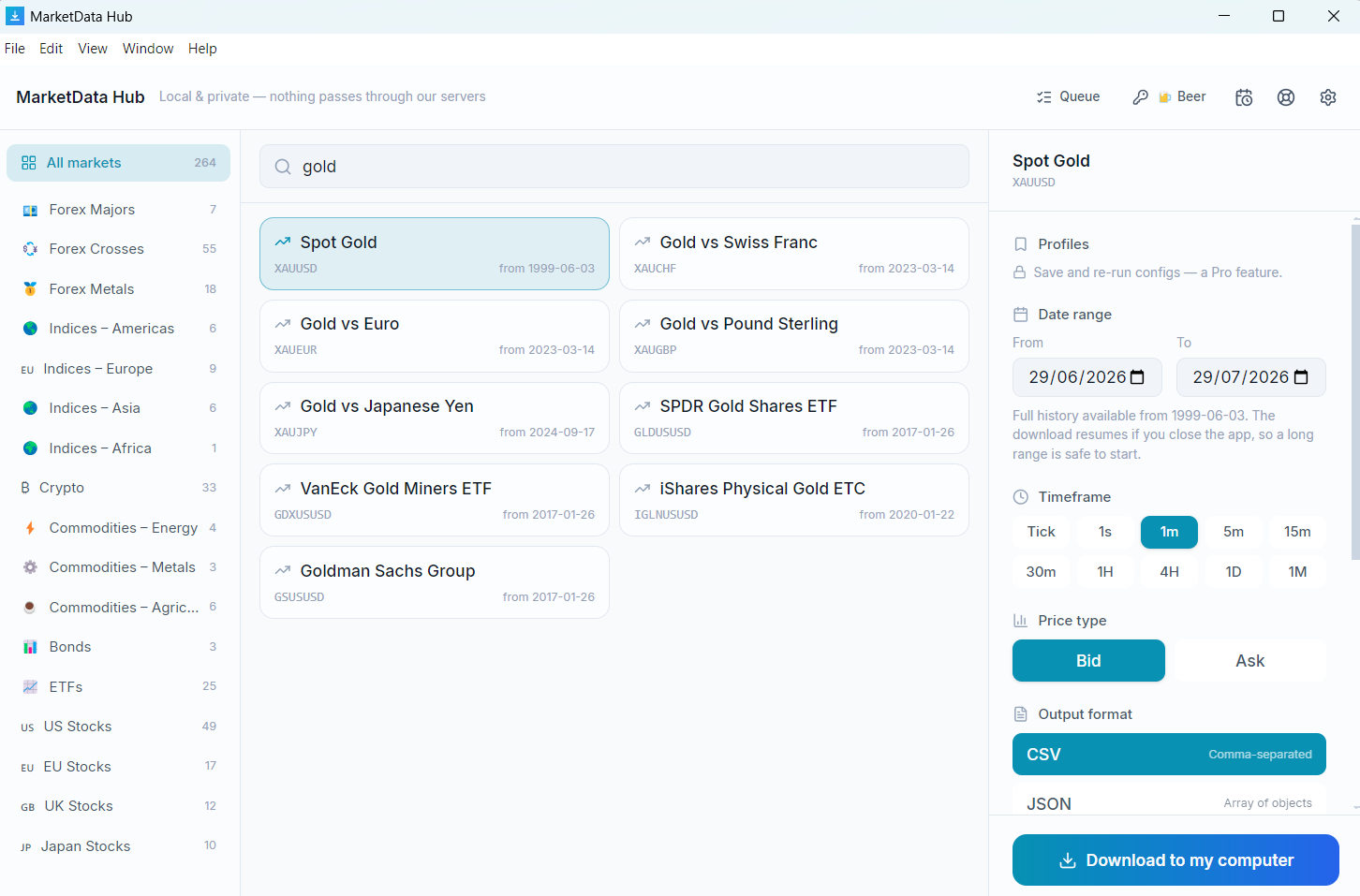Click the Profiles bookmark icon
This screenshot has height=896, width=1360.
pyautogui.click(x=1021, y=244)
